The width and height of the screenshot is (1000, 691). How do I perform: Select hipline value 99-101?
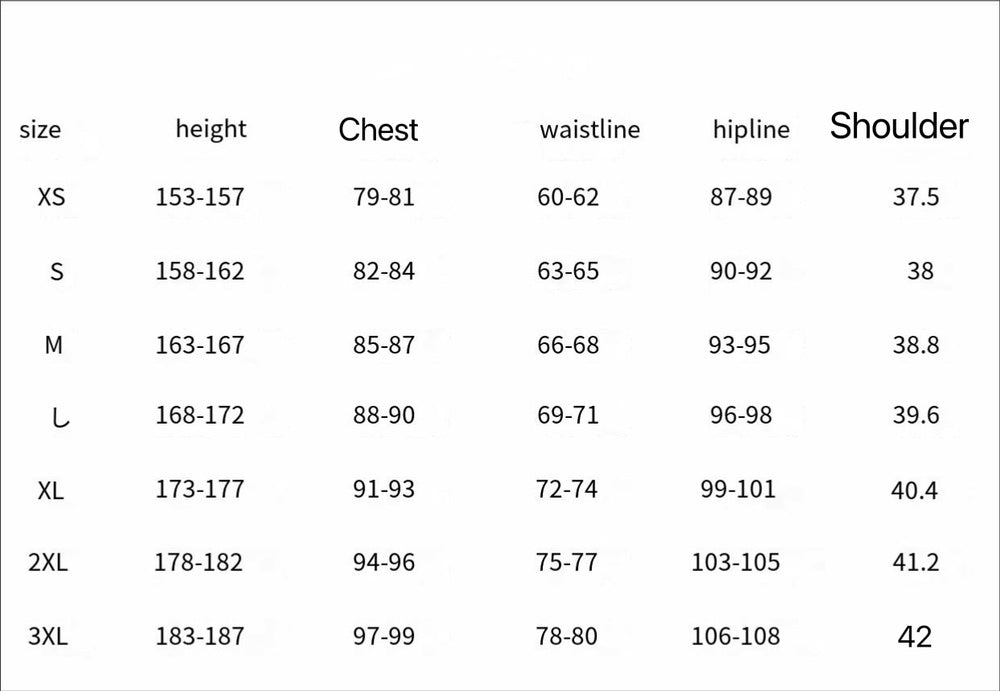[x=738, y=489]
